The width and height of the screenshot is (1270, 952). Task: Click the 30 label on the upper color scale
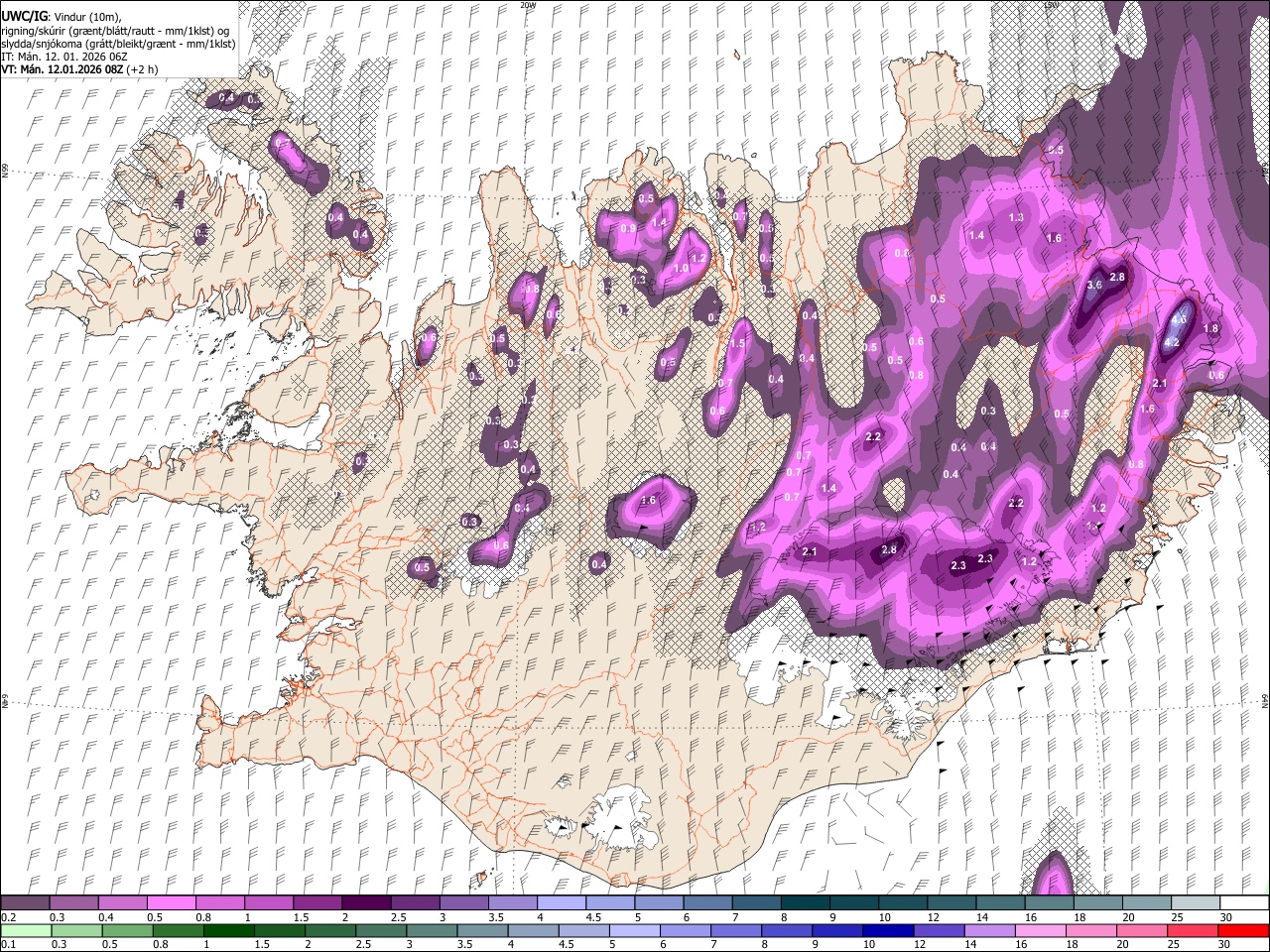(1226, 917)
